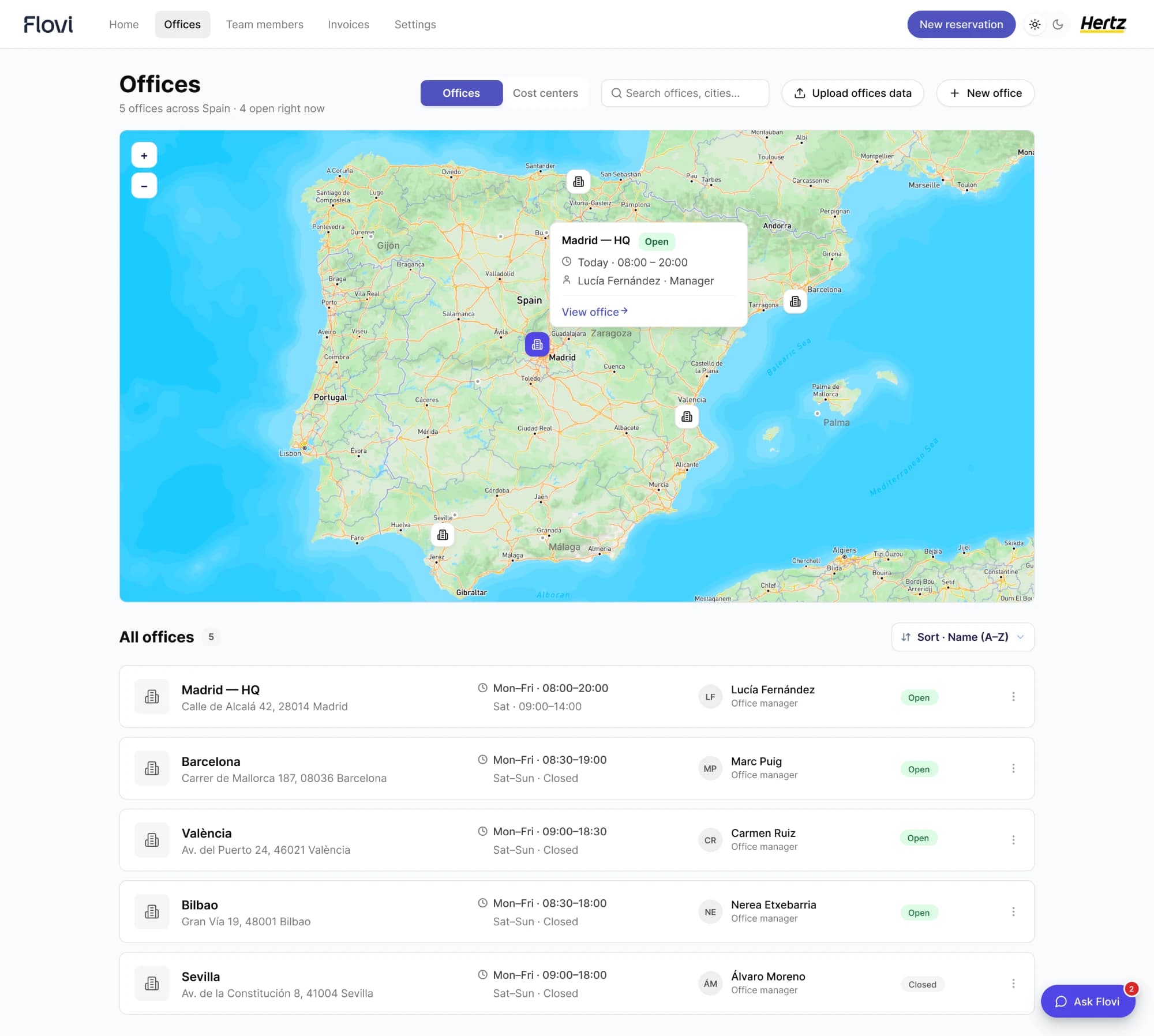Click the building icon in Madrid — HQ row

(x=152, y=697)
